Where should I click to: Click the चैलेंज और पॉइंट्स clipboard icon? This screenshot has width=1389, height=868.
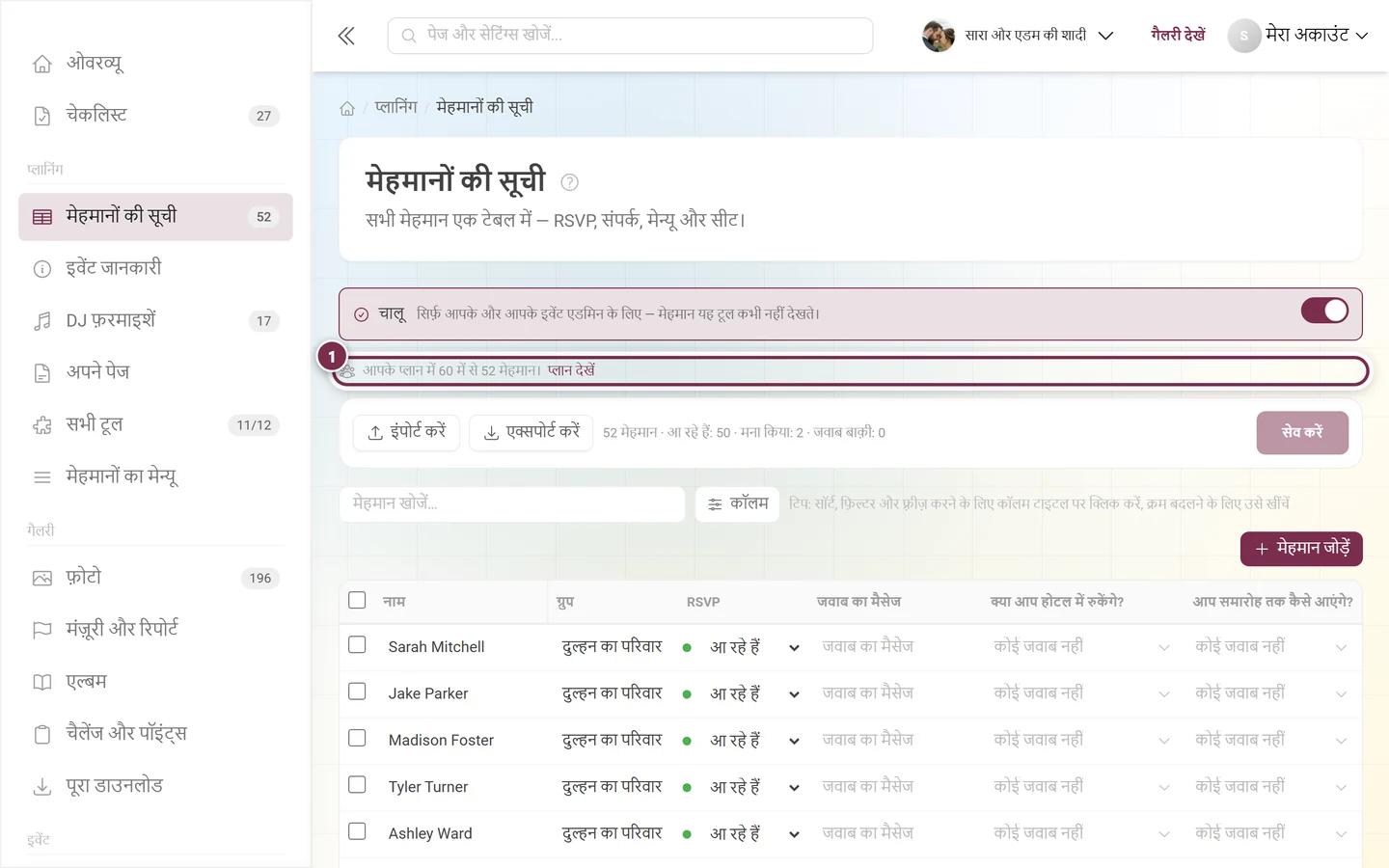click(42, 735)
